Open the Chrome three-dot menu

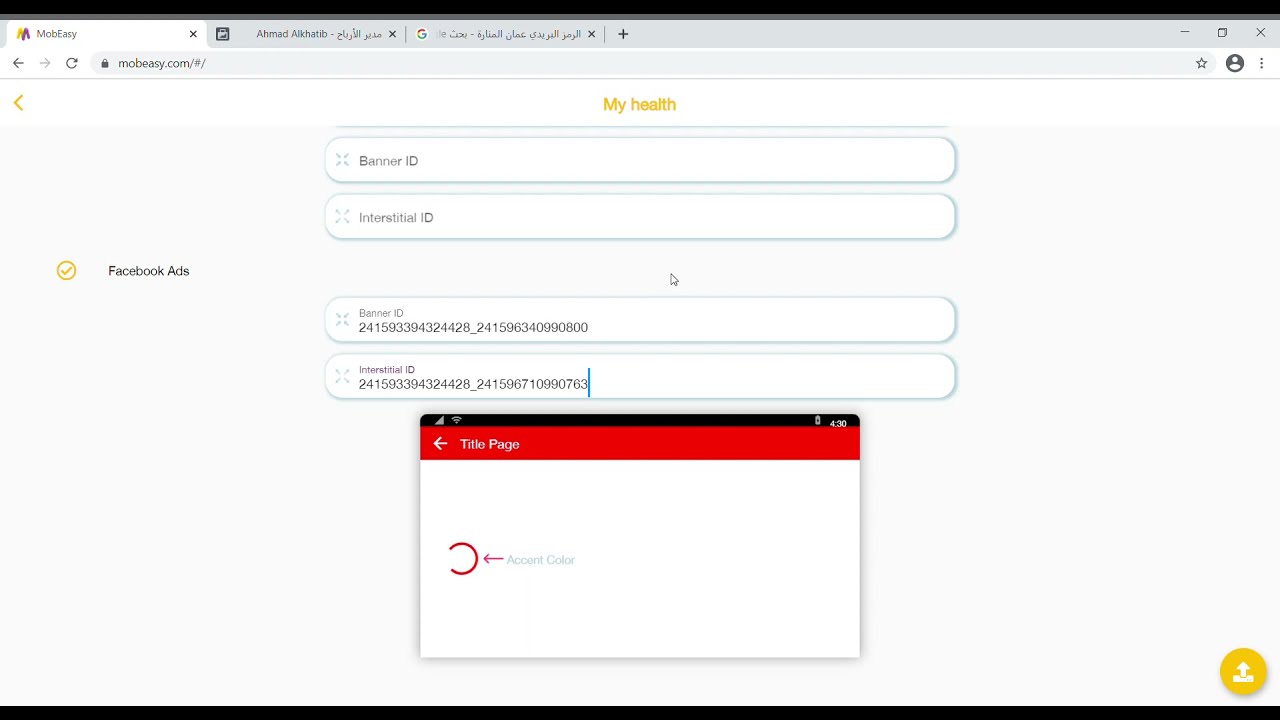click(1262, 63)
